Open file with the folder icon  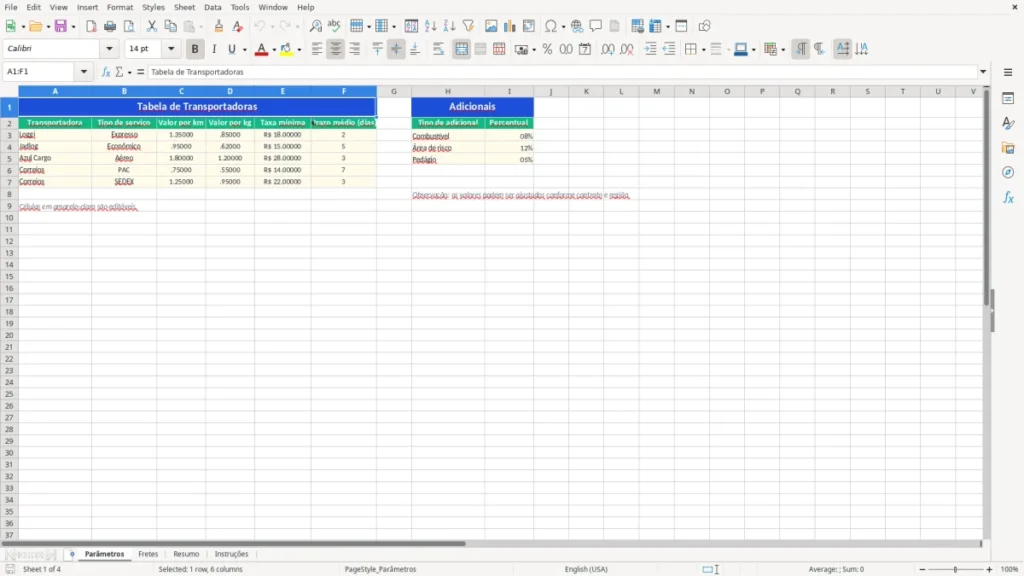coord(35,26)
